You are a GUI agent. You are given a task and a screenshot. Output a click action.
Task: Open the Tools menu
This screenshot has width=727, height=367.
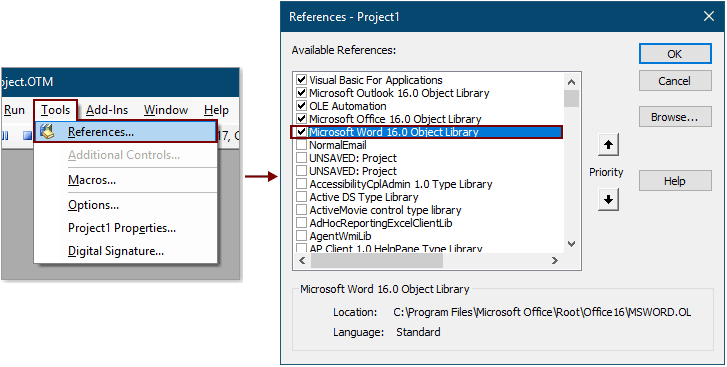click(55, 110)
